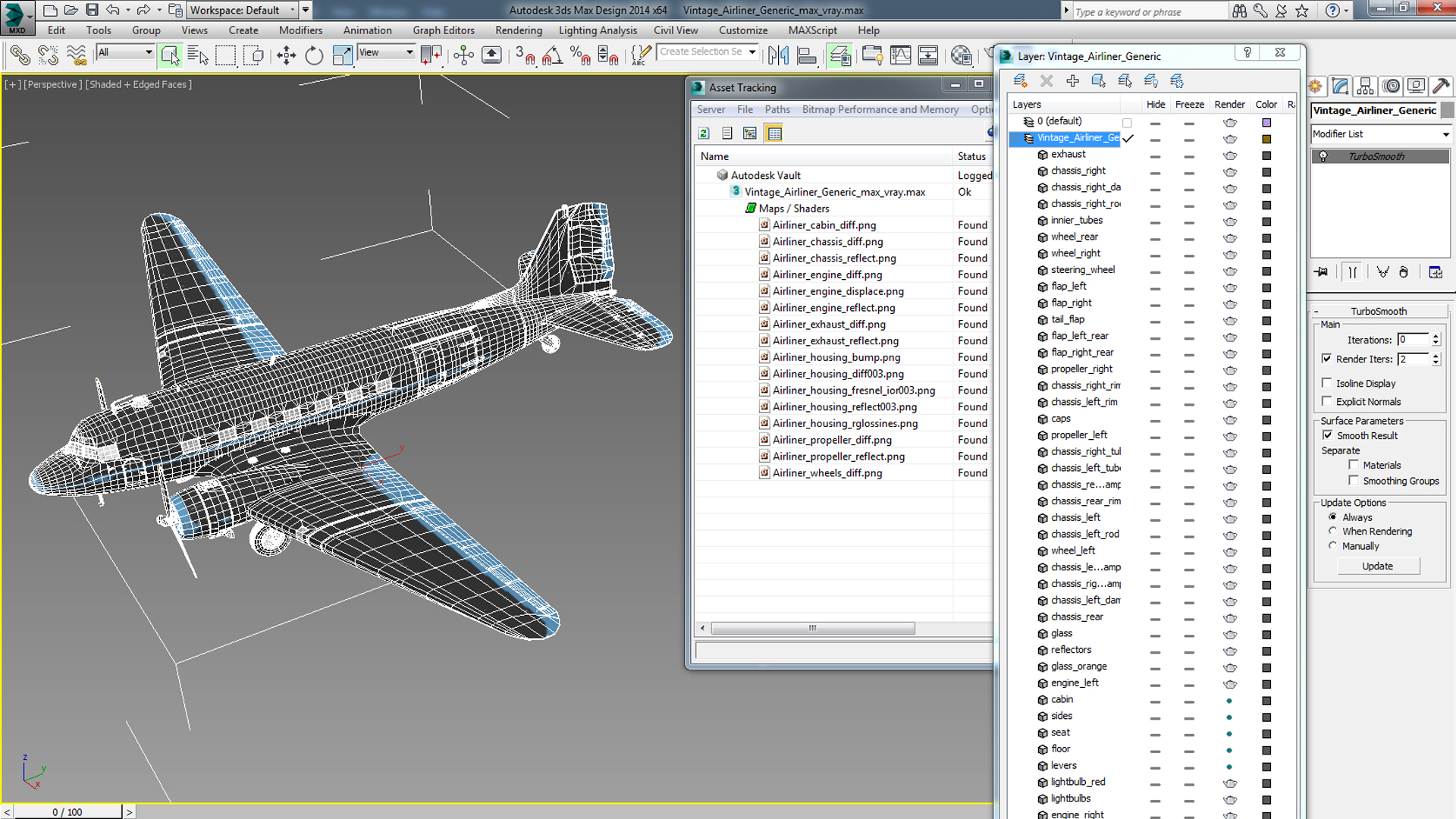Click the TurboSmooth Update button
This screenshot has width=1456, height=819.
[x=1378, y=566]
